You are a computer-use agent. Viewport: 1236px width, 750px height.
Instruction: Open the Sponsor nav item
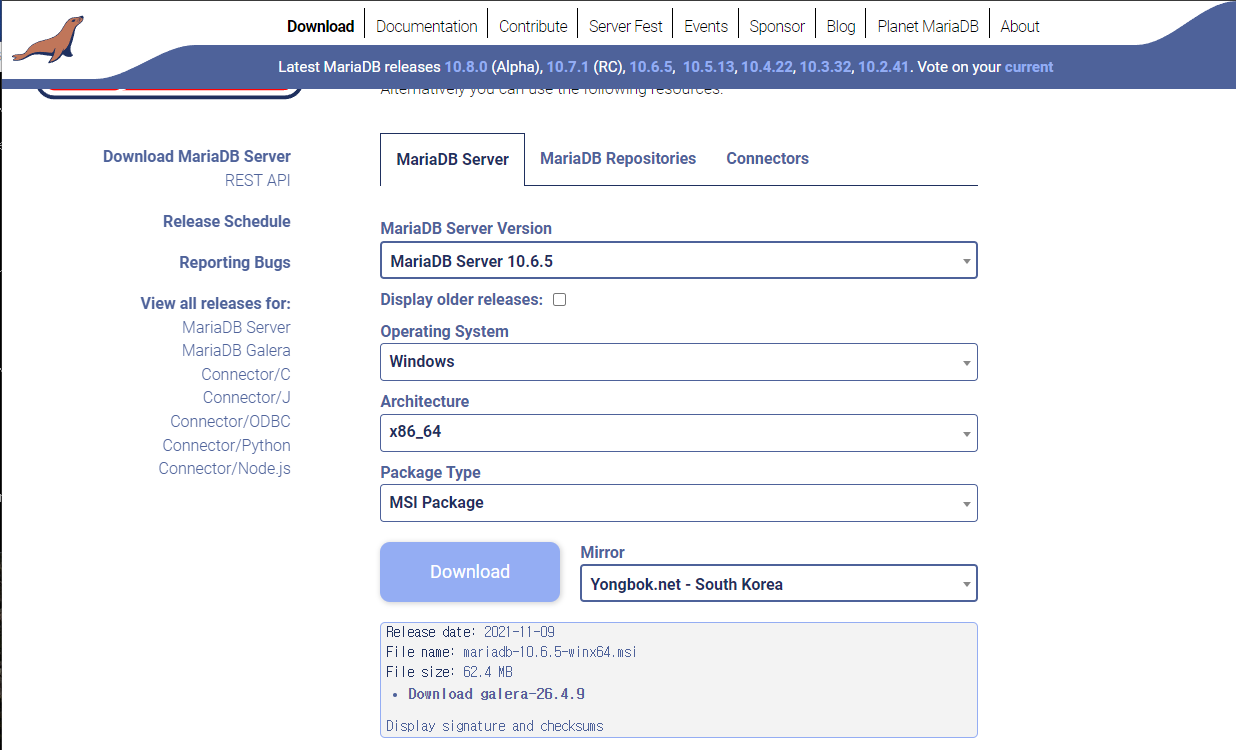pyautogui.click(x=777, y=26)
